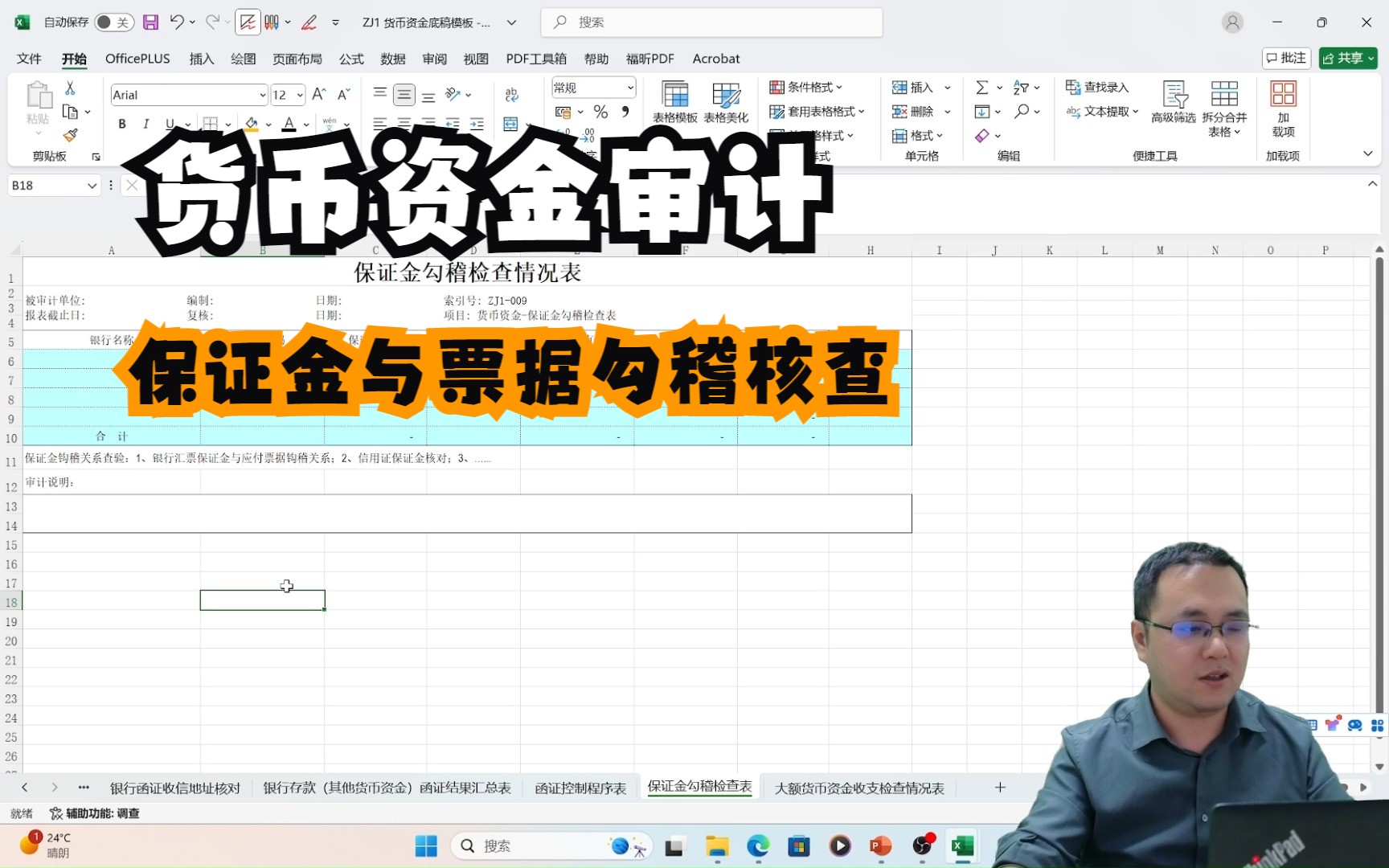Image resolution: width=1389 pixels, height=868 pixels.
Task: Toggle middle vertical alignment button
Action: [404, 95]
